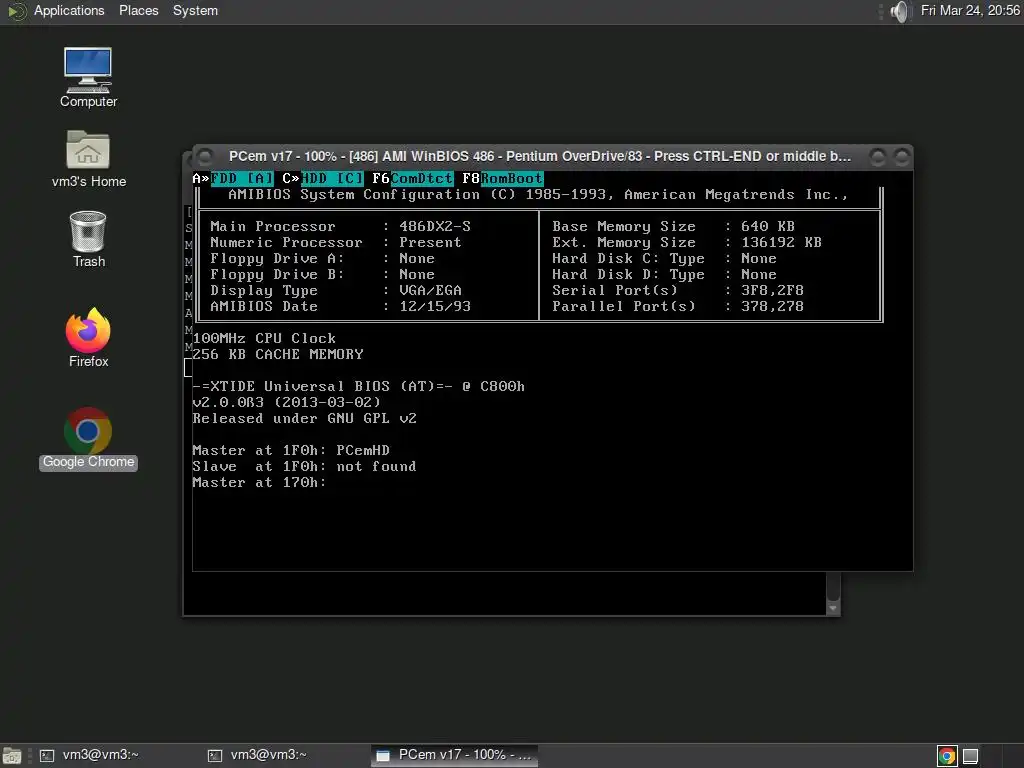Open the Applications menu
The image size is (1024, 768).
69,10
